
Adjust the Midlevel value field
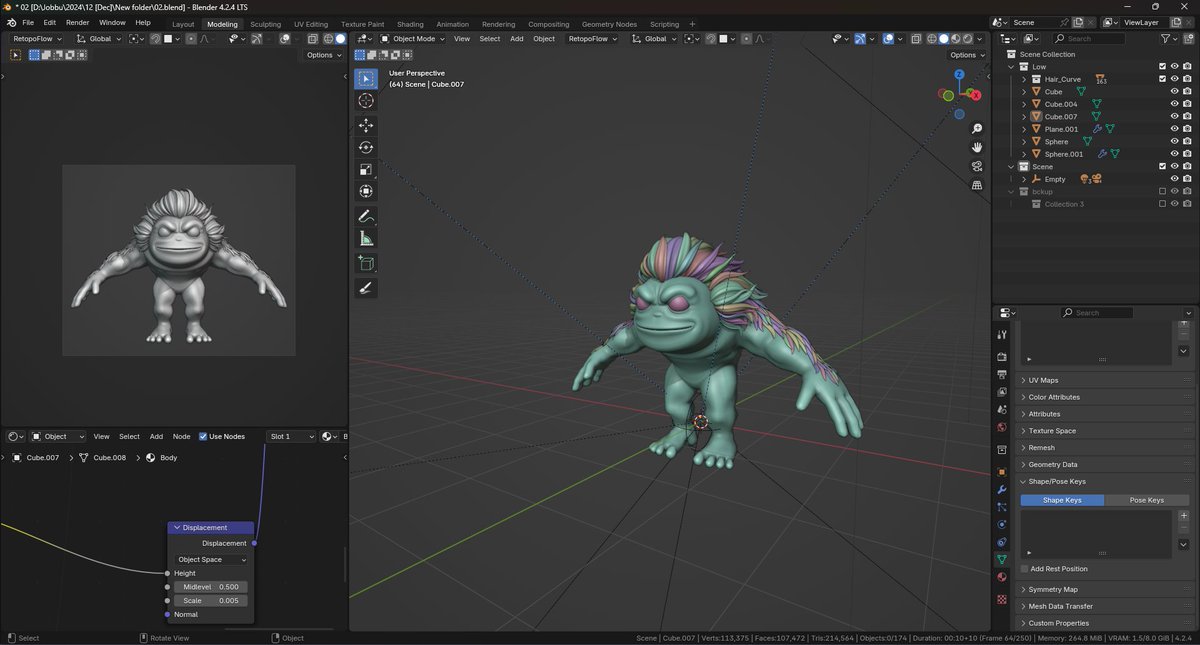coord(211,587)
